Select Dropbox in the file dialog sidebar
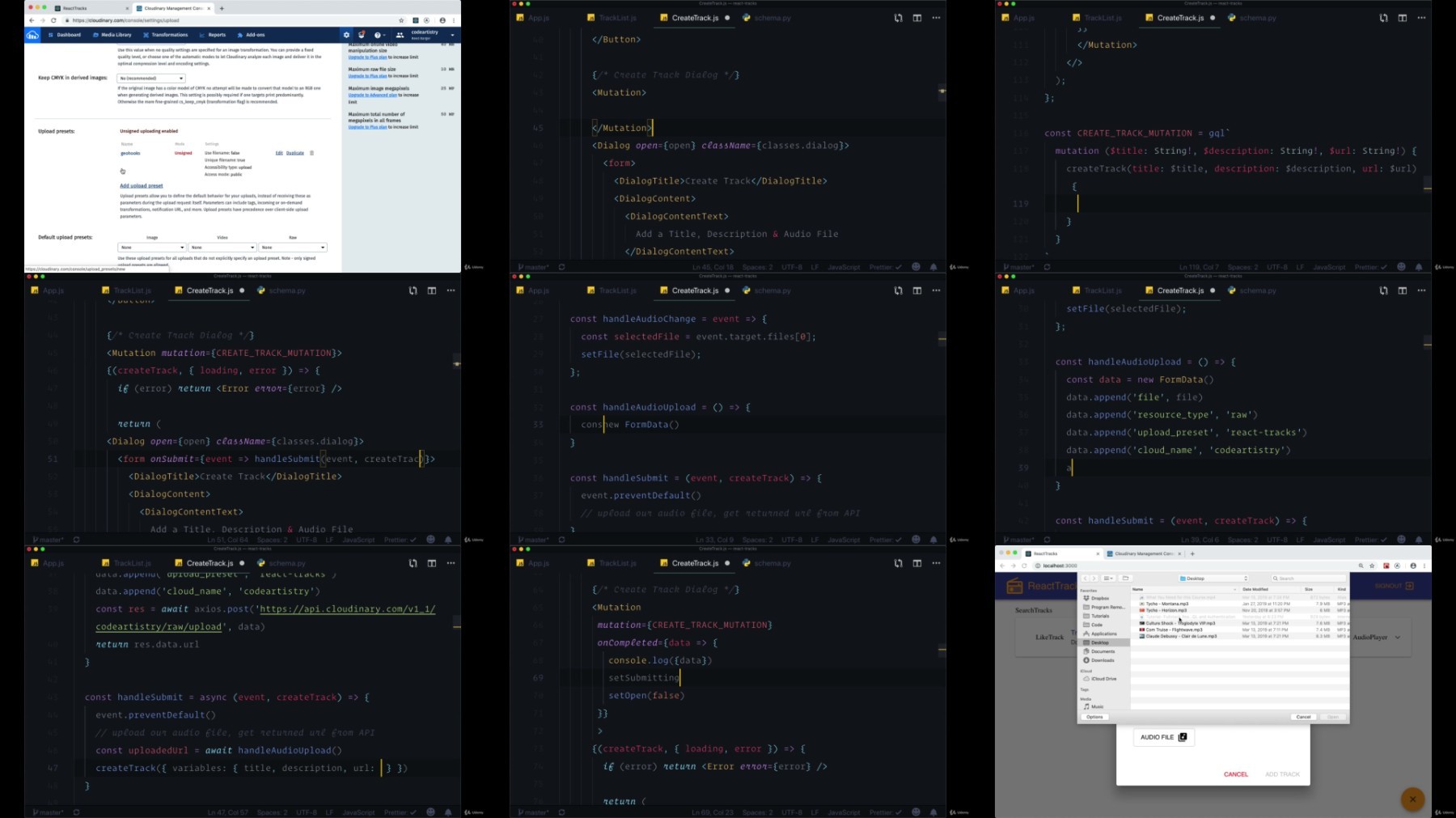This screenshot has height=818, width=1456. click(1099, 598)
